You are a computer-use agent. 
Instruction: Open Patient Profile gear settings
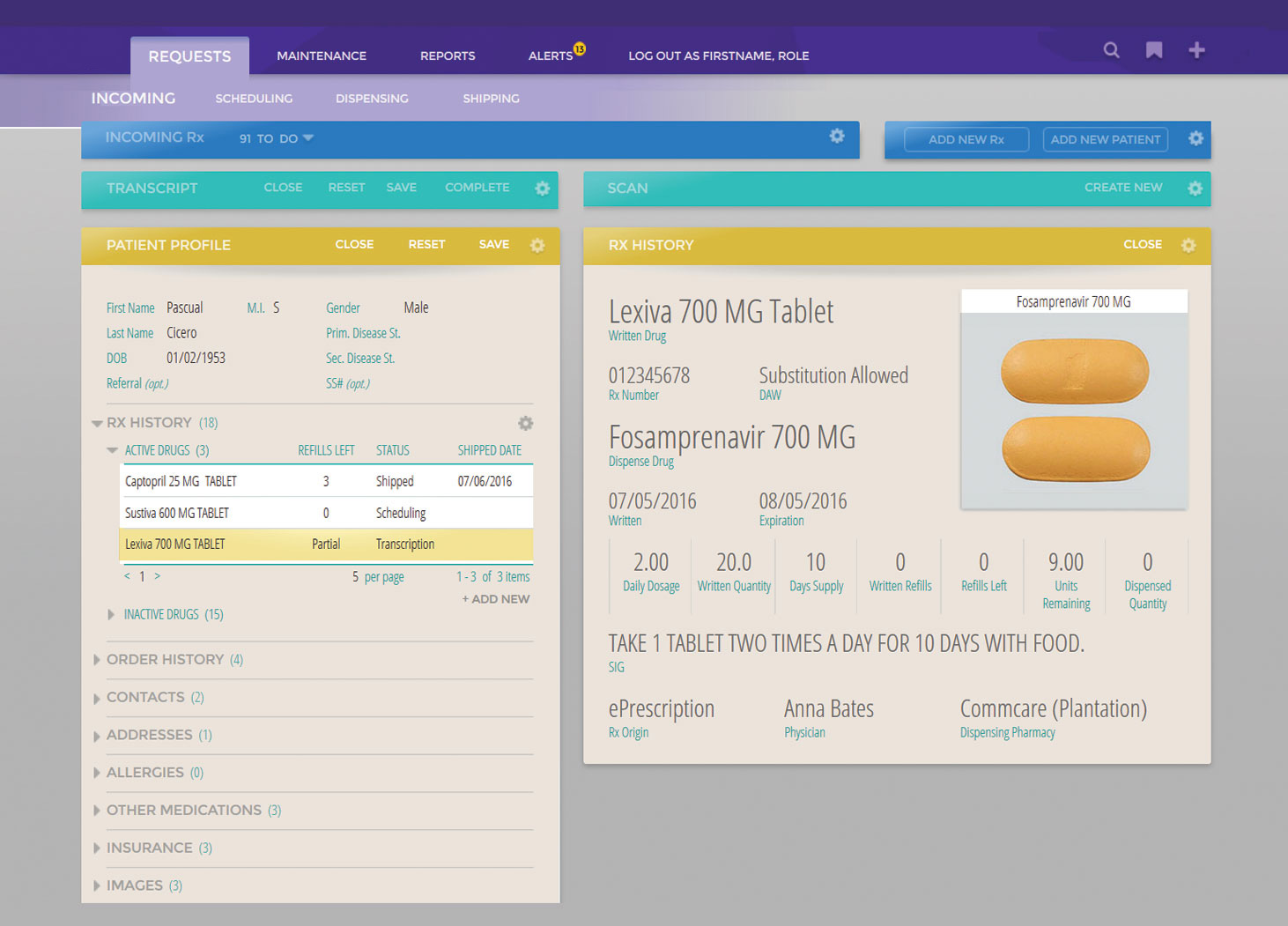click(x=537, y=246)
